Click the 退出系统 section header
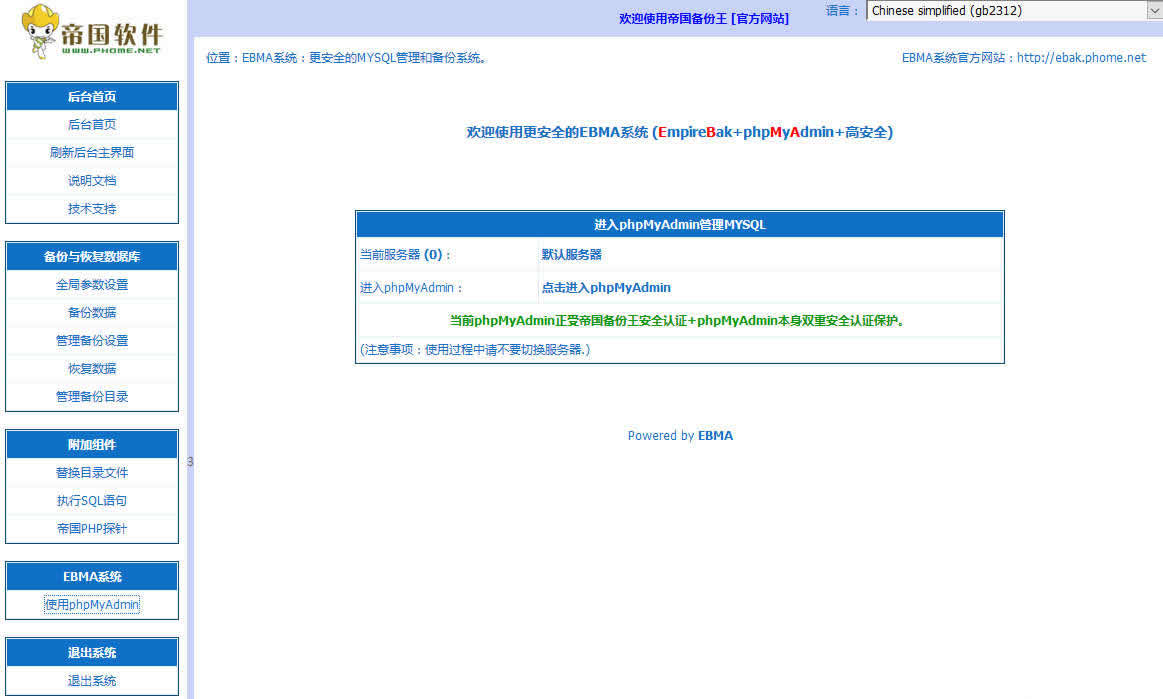This screenshot has width=1163, height=699. pos(92,653)
